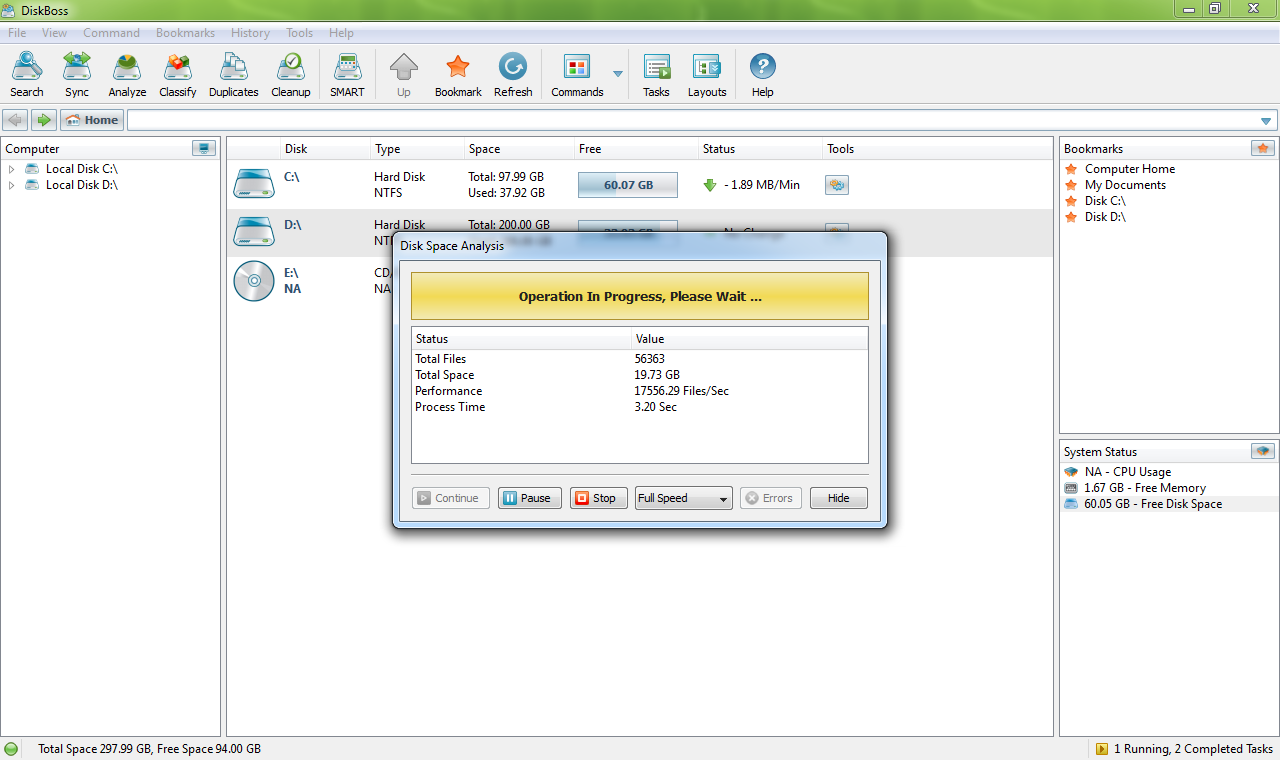This screenshot has height=760, width=1280.
Task: Select the 60.05 GB - Free Disk Space row
Action: point(1167,504)
